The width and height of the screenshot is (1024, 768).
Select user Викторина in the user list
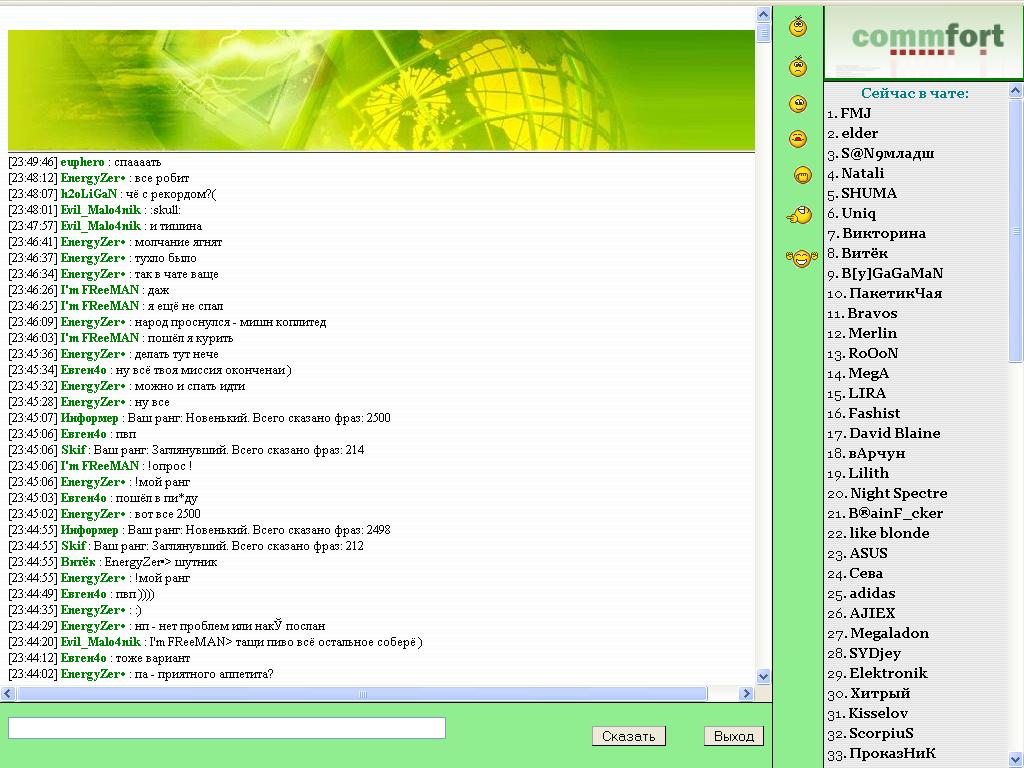pos(883,233)
